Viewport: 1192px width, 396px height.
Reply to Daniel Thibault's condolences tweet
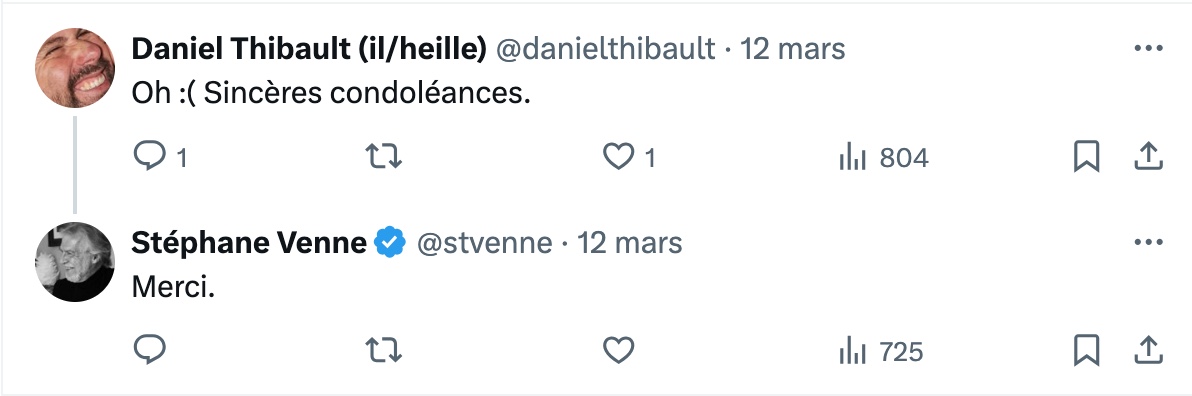click(x=150, y=157)
